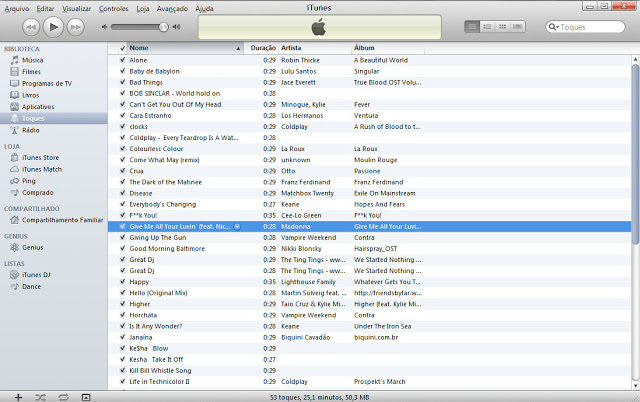This screenshot has height=402, width=640.
Task: Uncheck the checkbox for Bad Things
Action: coord(122,82)
